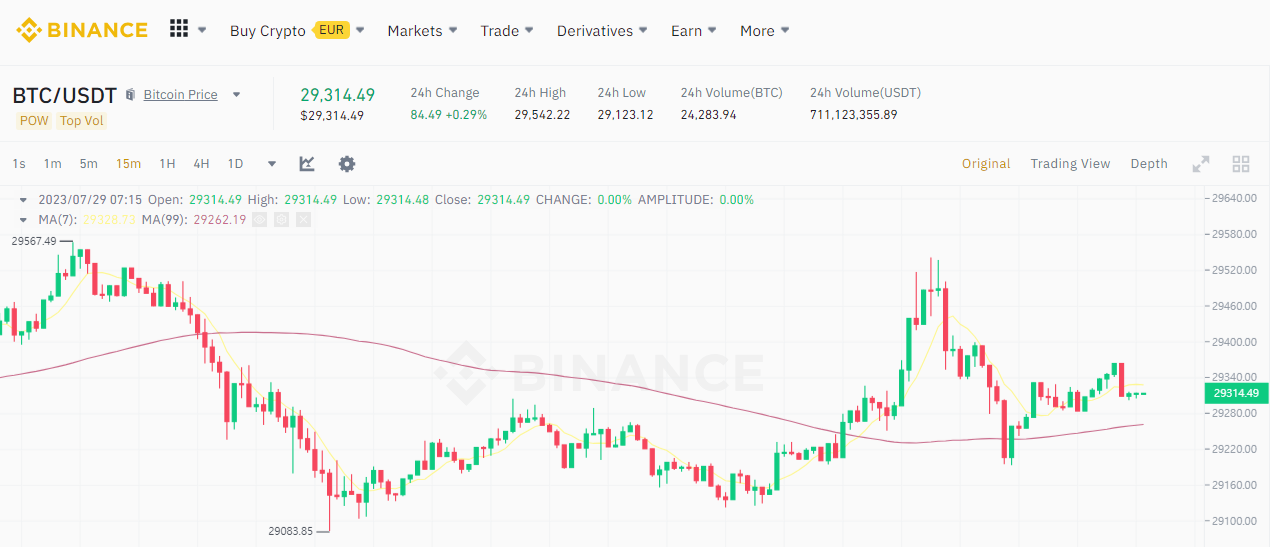
Task: Click the current price tag 29314.49 on axis
Action: (1236, 393)
